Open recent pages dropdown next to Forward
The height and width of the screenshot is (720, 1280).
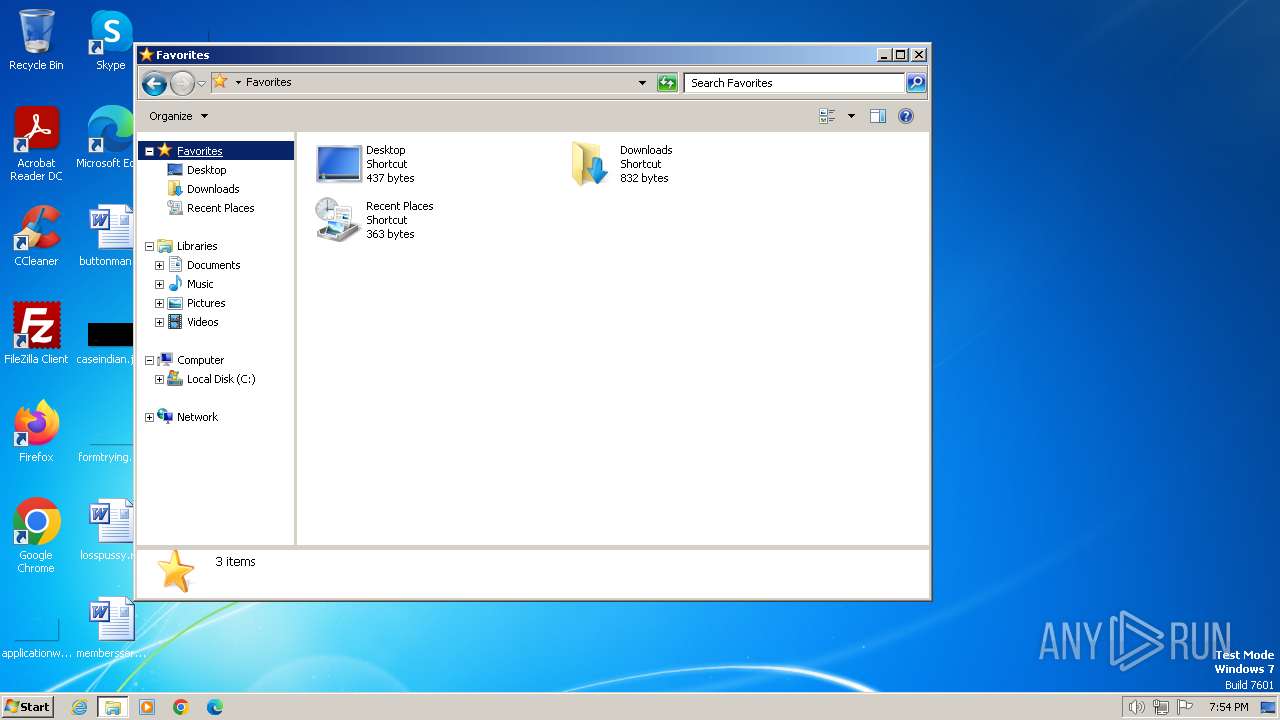click(201, 83)
